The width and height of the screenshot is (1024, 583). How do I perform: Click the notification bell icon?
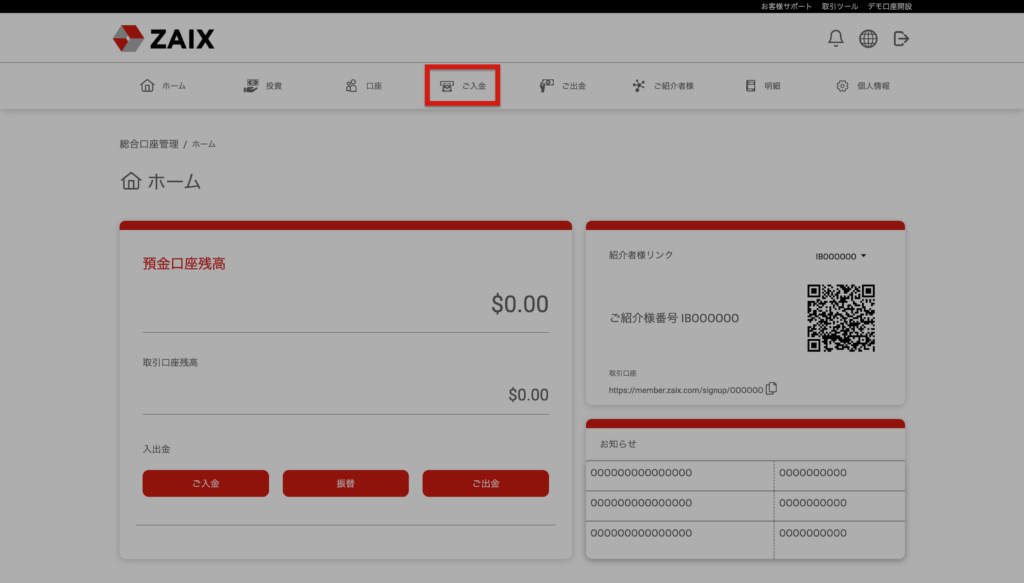836,39
